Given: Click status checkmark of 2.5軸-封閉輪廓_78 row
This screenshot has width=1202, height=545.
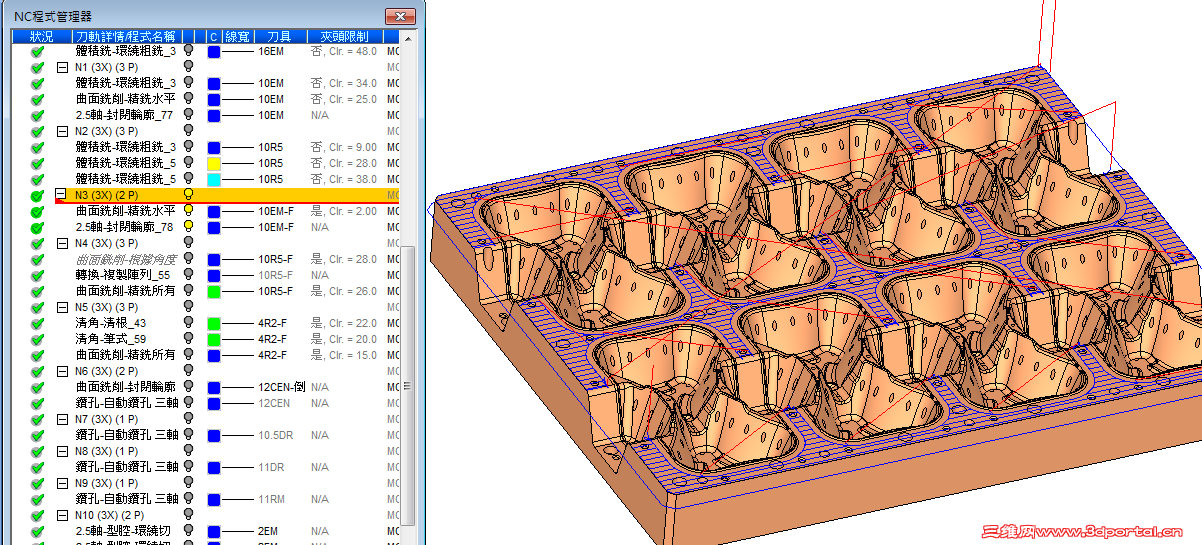Looking at the screenshot, I should (37, 227).
